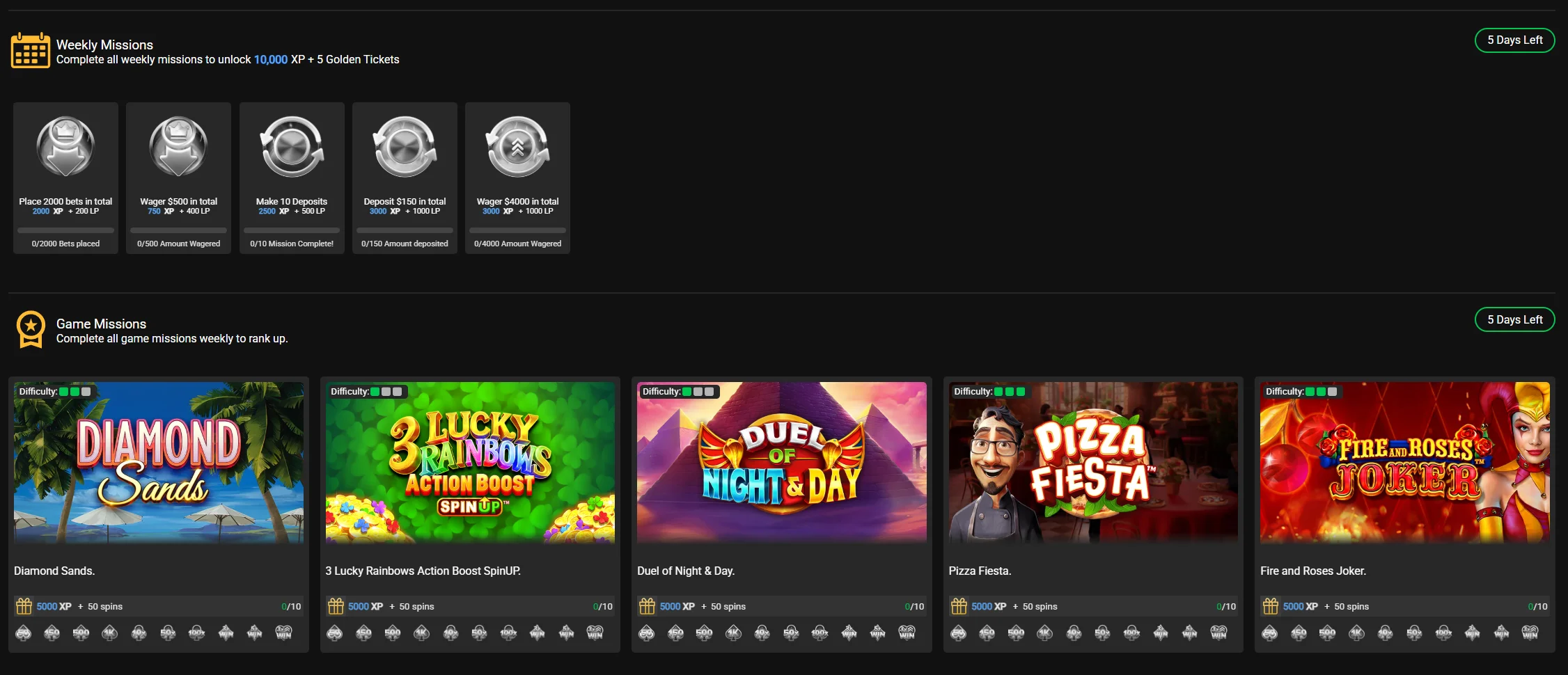Click the "10,000" XP reward text
The height and width of the screenshot is (675, 1568).
tap(271, 60)
